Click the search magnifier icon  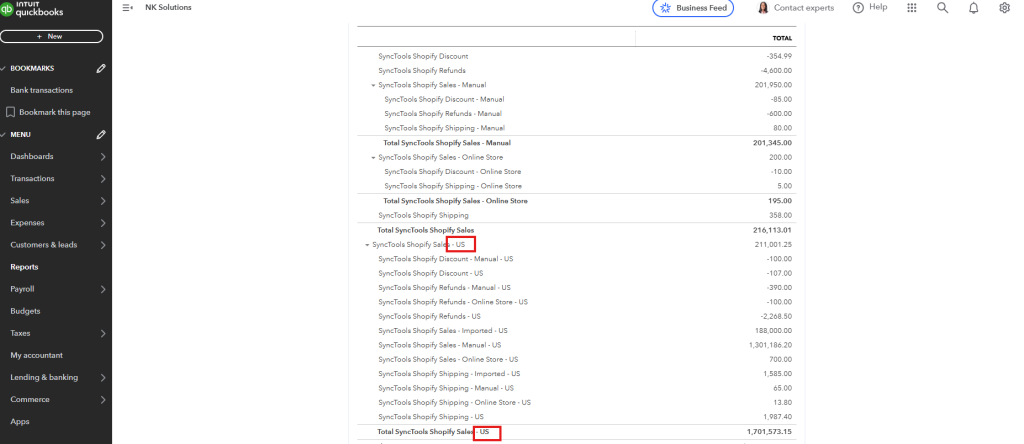942,8
